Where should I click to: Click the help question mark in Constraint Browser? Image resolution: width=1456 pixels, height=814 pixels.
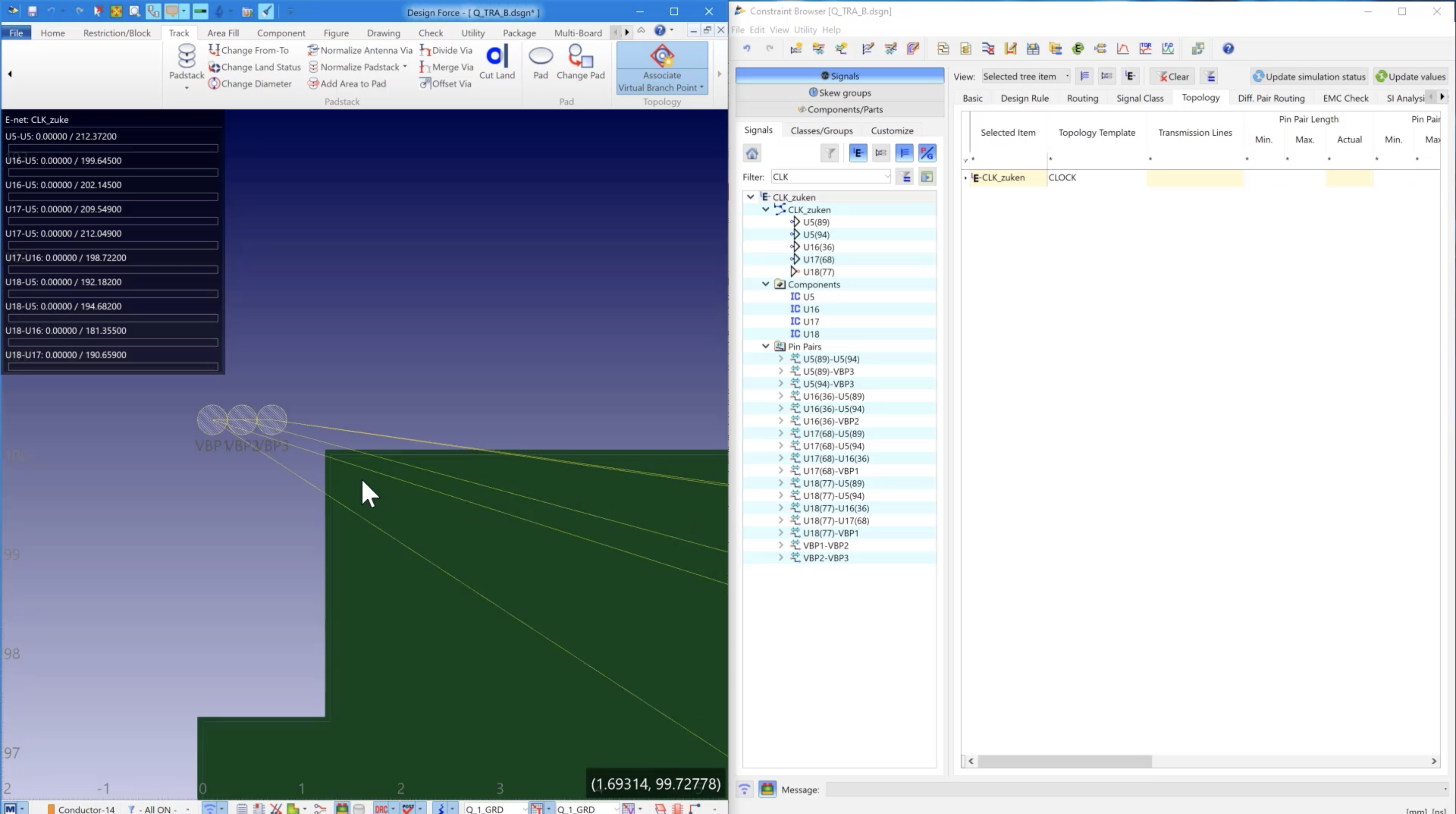pos(1228,49)
